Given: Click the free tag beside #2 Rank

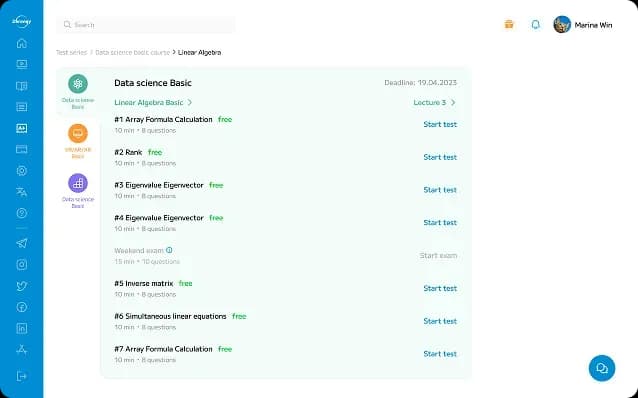Looking at the screenshot, I should click(155, 152).
